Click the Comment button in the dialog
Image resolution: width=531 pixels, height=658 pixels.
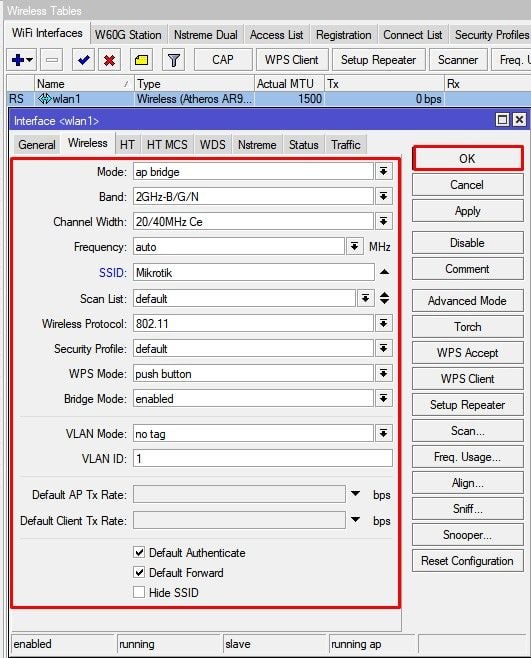coord(467,269)
